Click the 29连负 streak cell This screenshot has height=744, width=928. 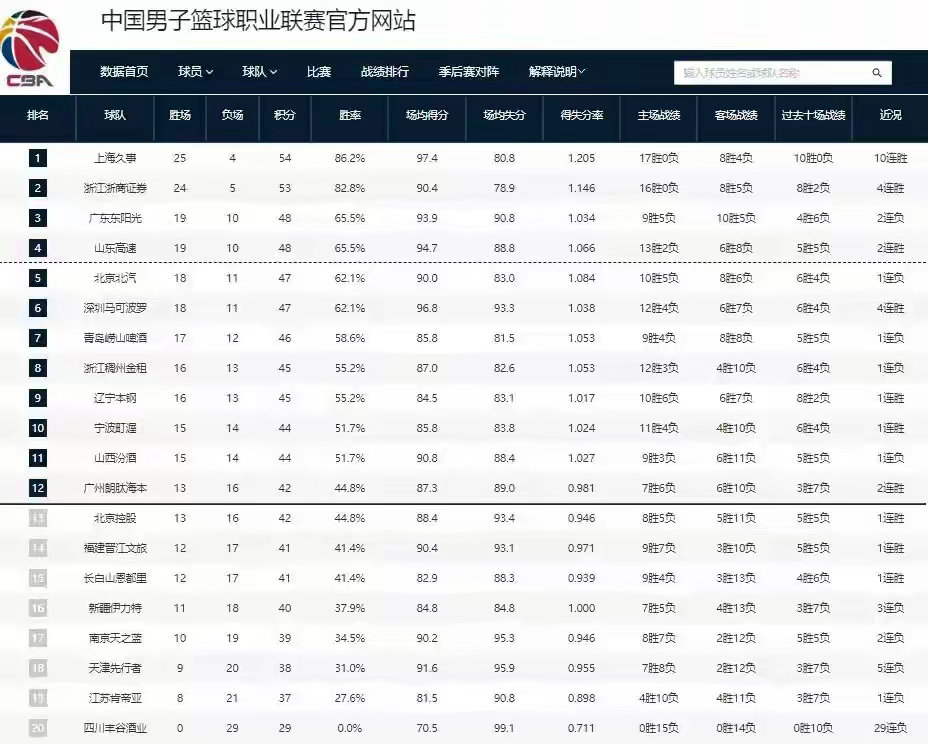point(890,728)
